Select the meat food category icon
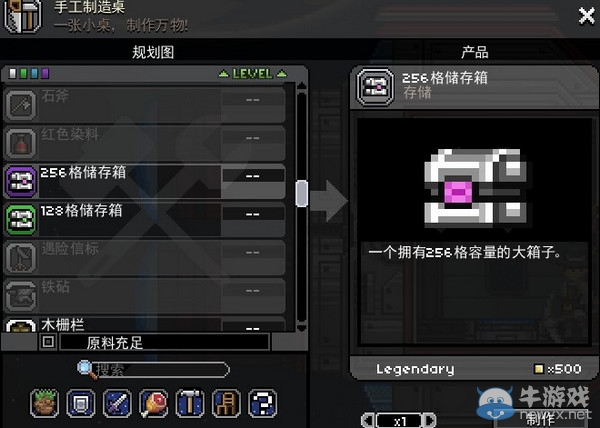This screenshot has height=428, width=600. [153, 403]
